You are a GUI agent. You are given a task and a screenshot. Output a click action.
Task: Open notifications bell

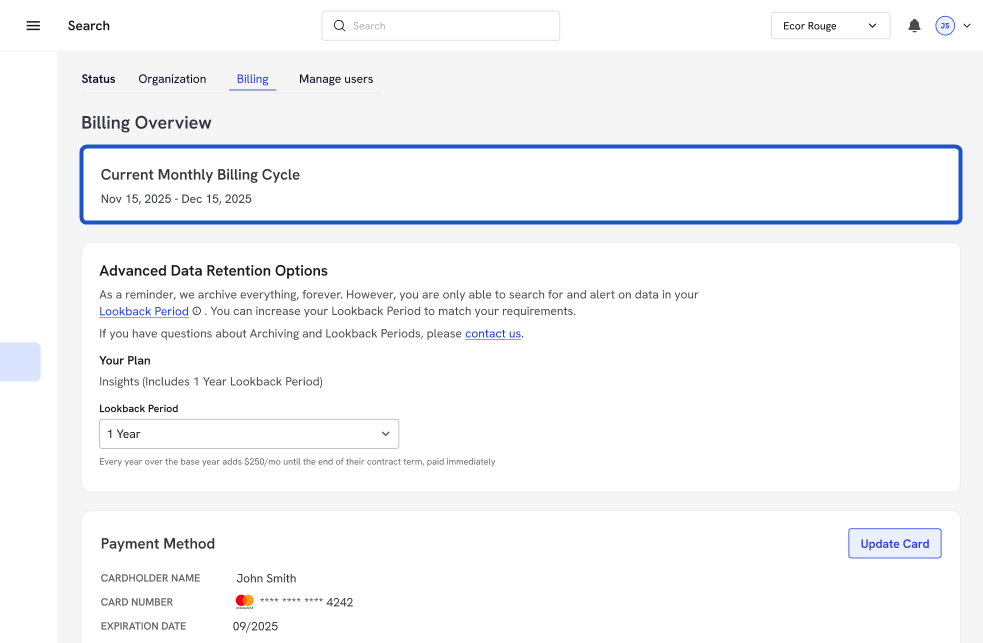coord(914,26)
